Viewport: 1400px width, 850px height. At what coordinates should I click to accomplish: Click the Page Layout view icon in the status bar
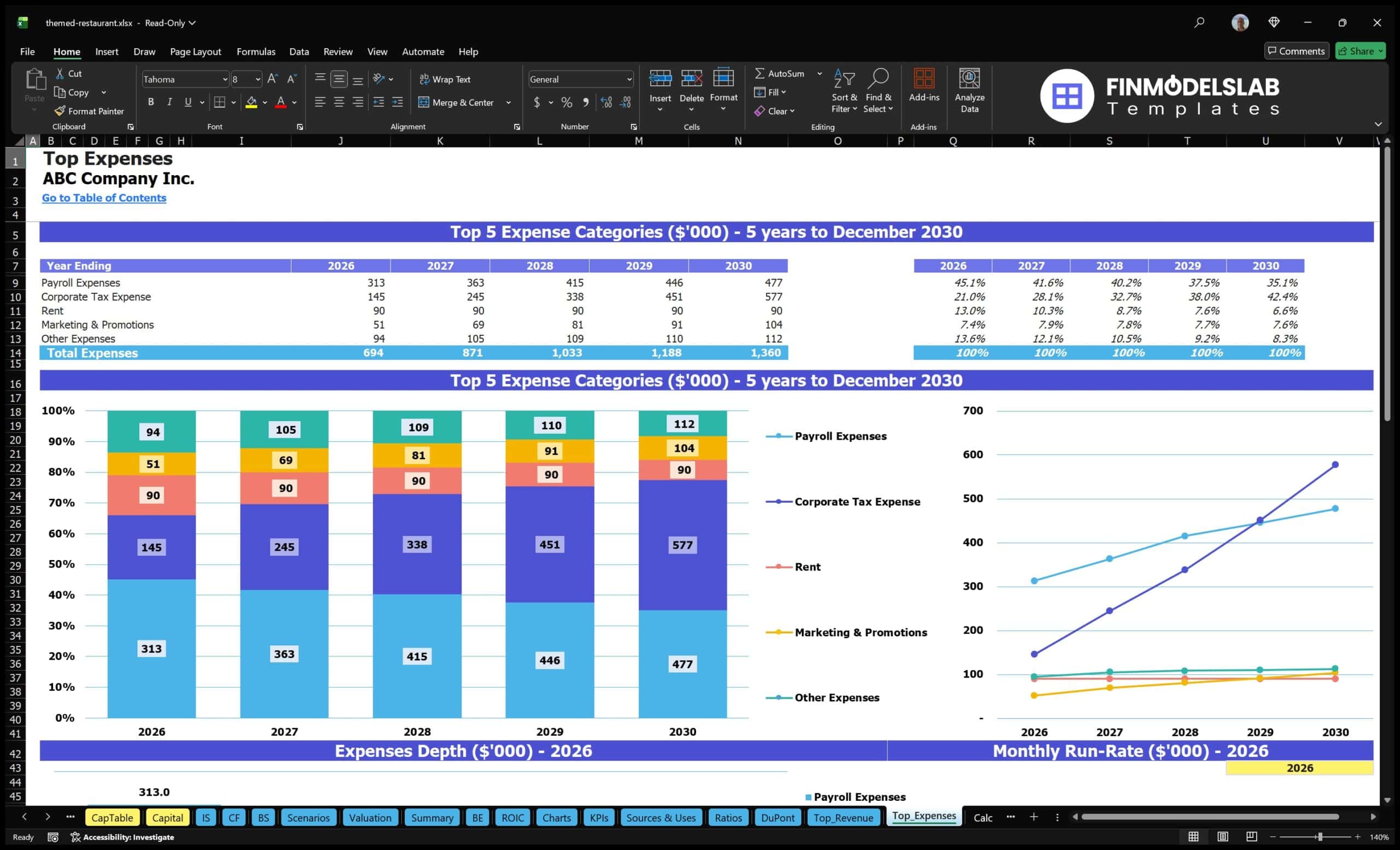(1223, 836)
